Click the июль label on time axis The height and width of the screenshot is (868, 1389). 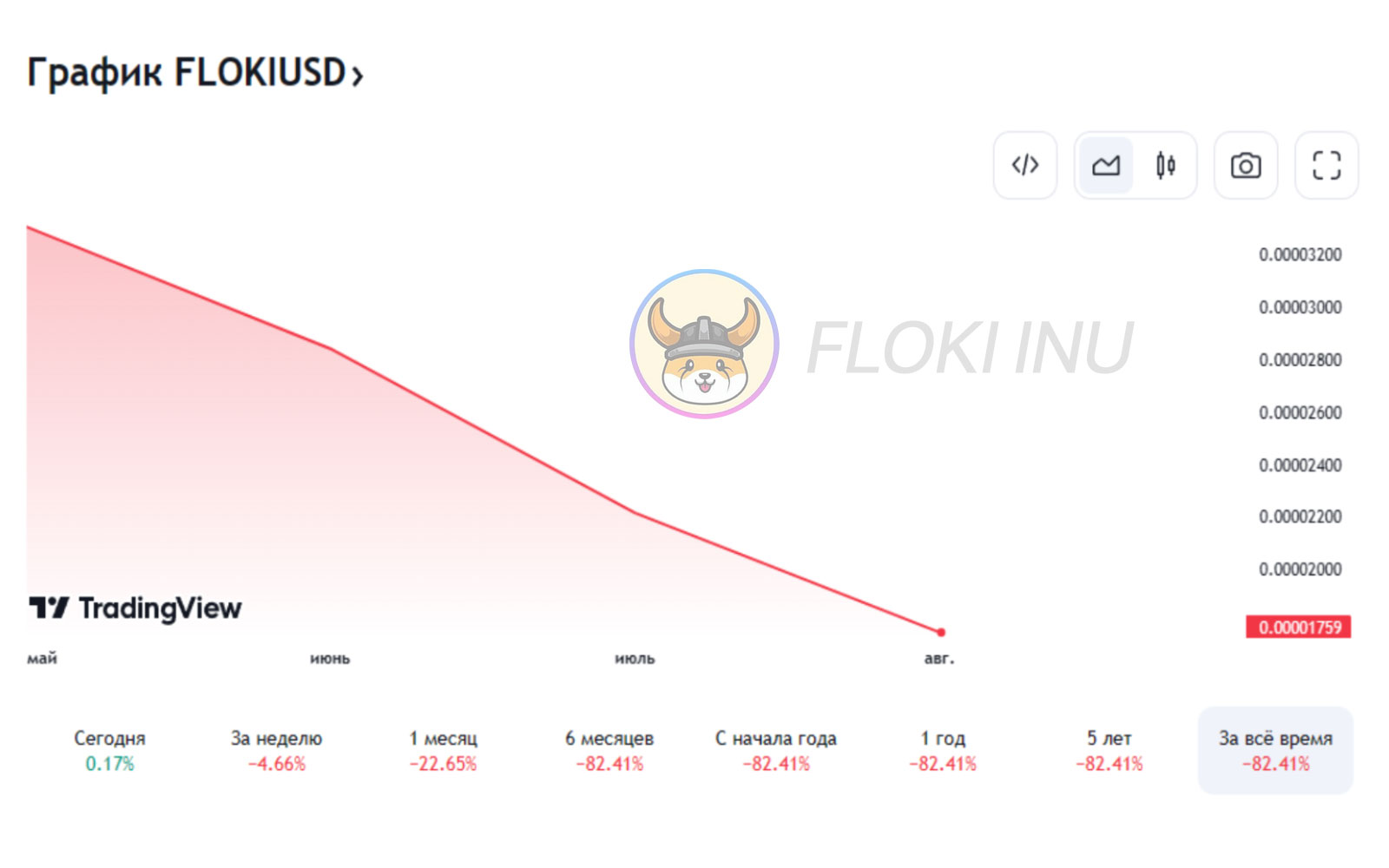coord(635,659)
